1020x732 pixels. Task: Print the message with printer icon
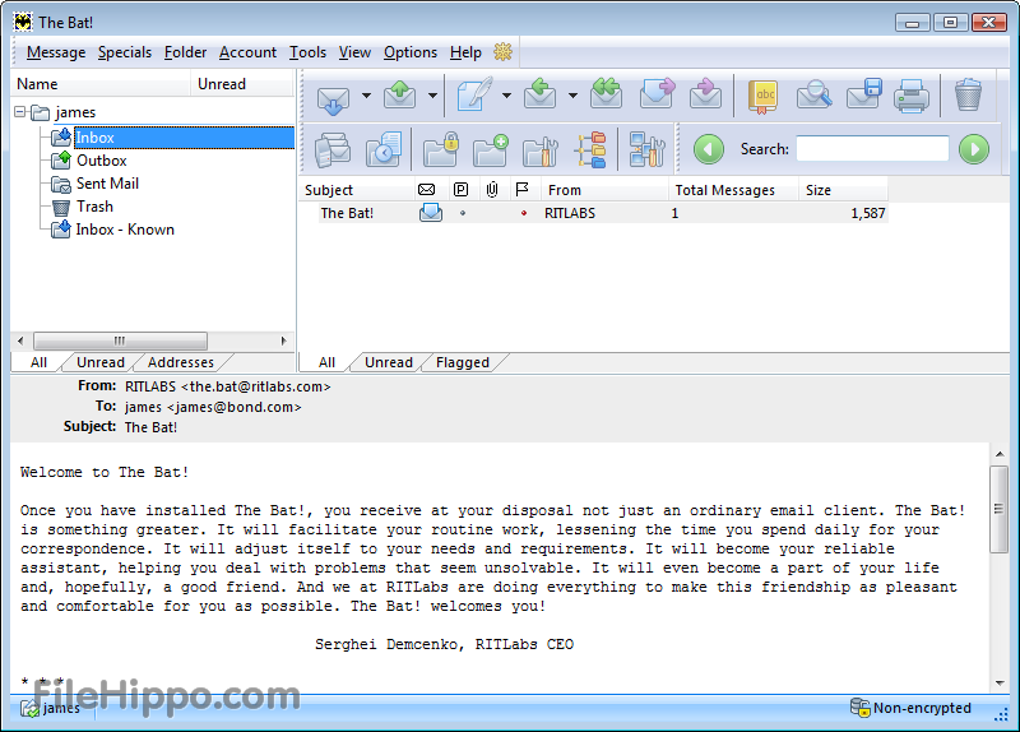[x=911, y=96]
